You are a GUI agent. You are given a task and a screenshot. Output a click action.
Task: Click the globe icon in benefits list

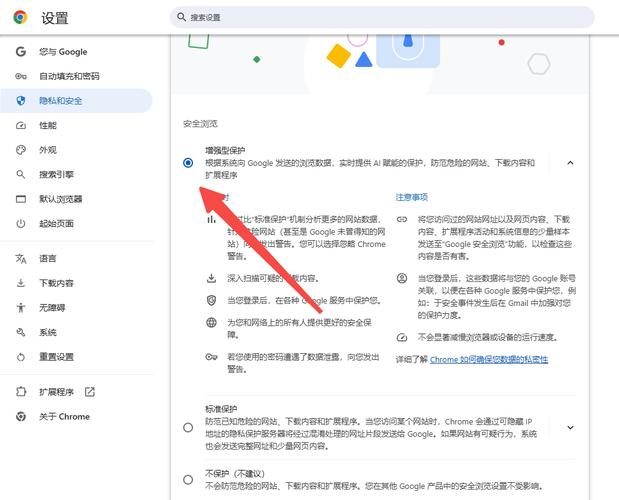coord(211,322)
